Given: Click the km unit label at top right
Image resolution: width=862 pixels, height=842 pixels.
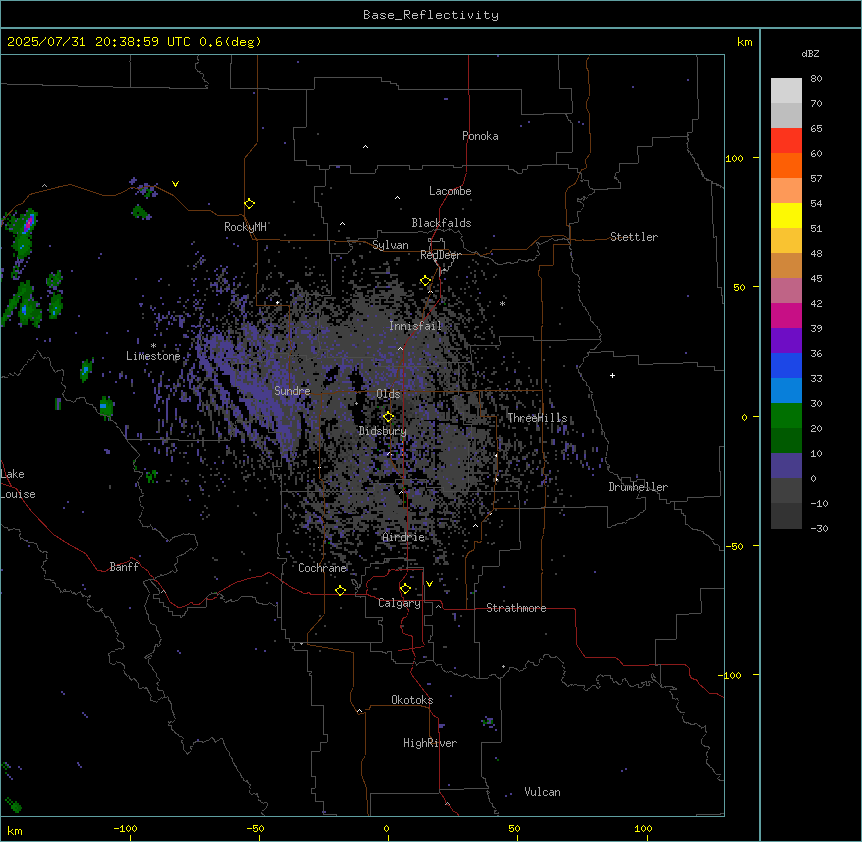Looking at the screenshot, I should (x=744, y=42).
